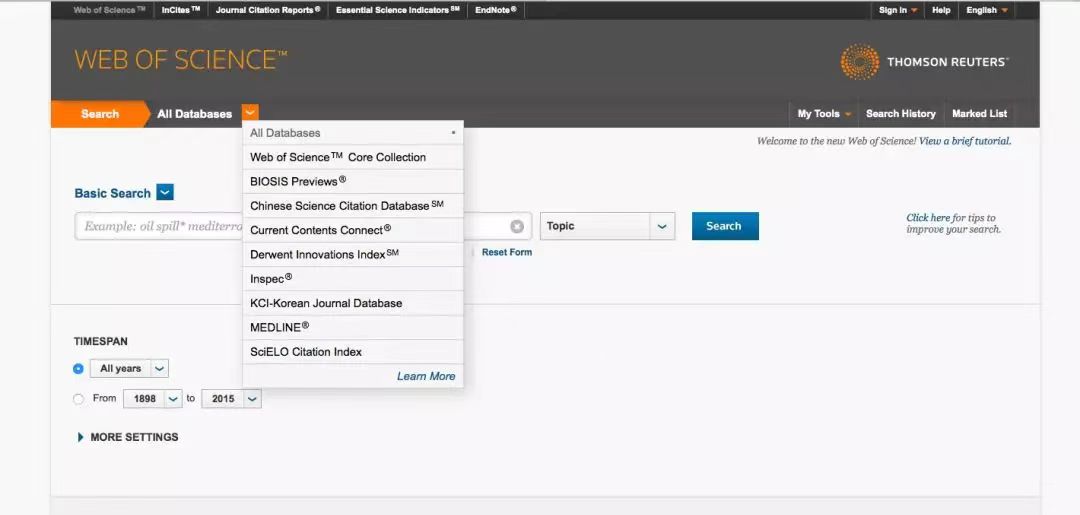The height and width of the screenshot is (515, 1080).
Task: Click the orange All Databases dropdown arrow
Action: (x=250, y=113)
